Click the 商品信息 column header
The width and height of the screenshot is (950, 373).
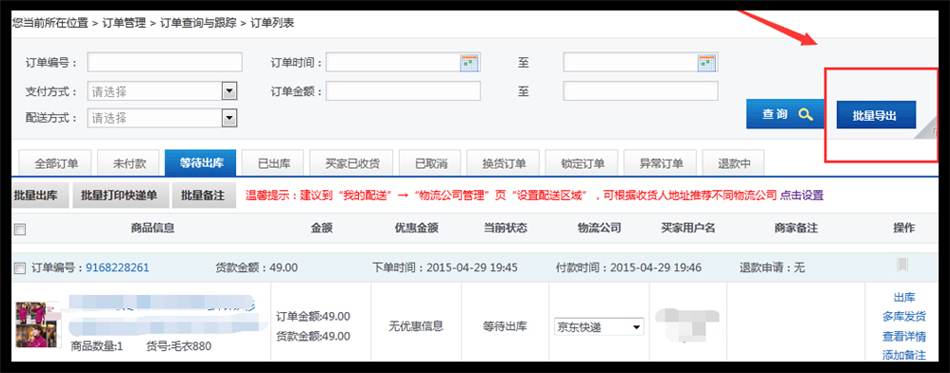(x=153, y=228)
